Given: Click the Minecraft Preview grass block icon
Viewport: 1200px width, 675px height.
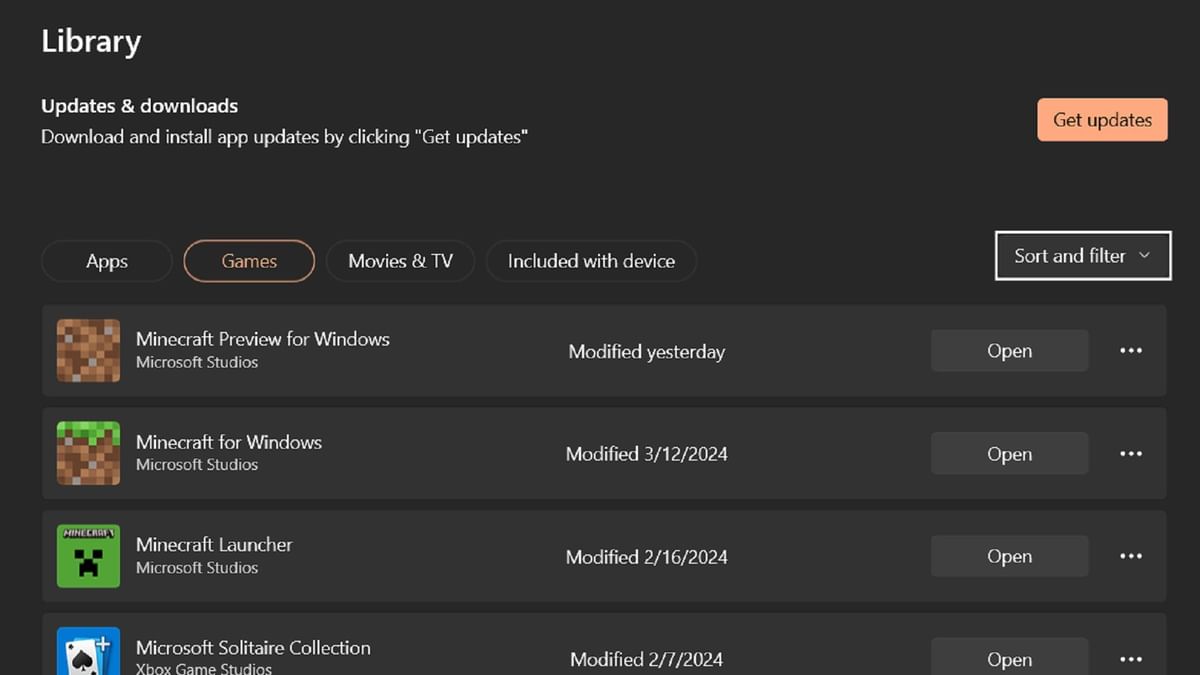Looking at the screenshot, I should (x=88, y=350).
